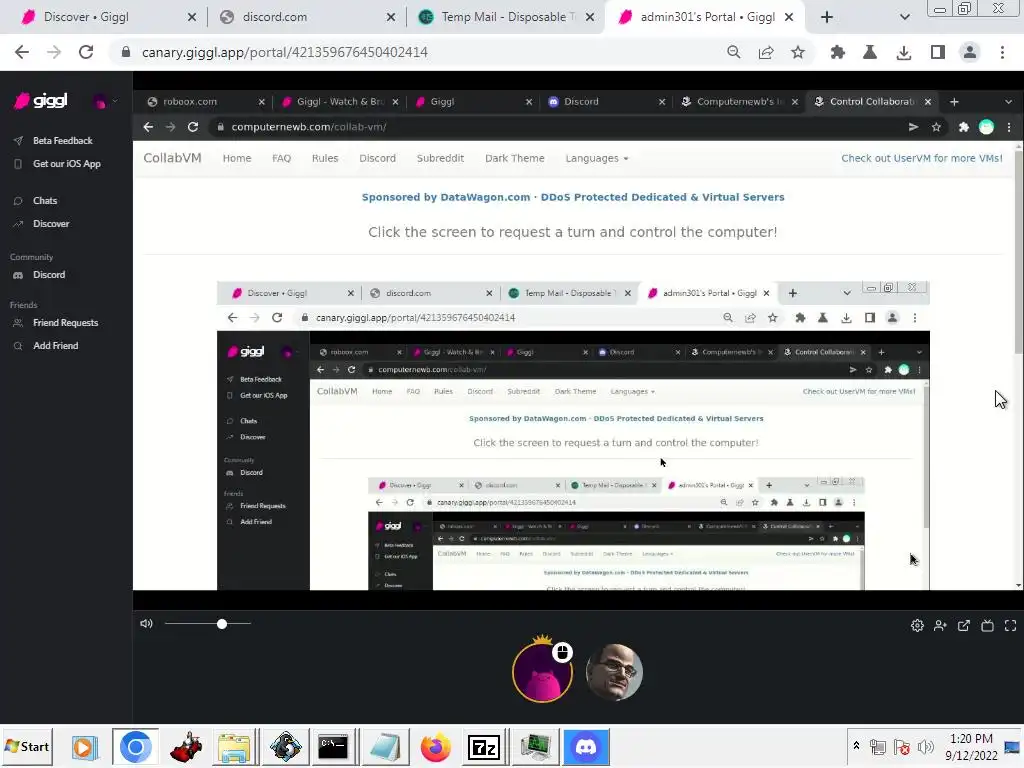Open Beta Feedback in Giggl sidebar
1024x768 pixels.
tap(63, 140)
